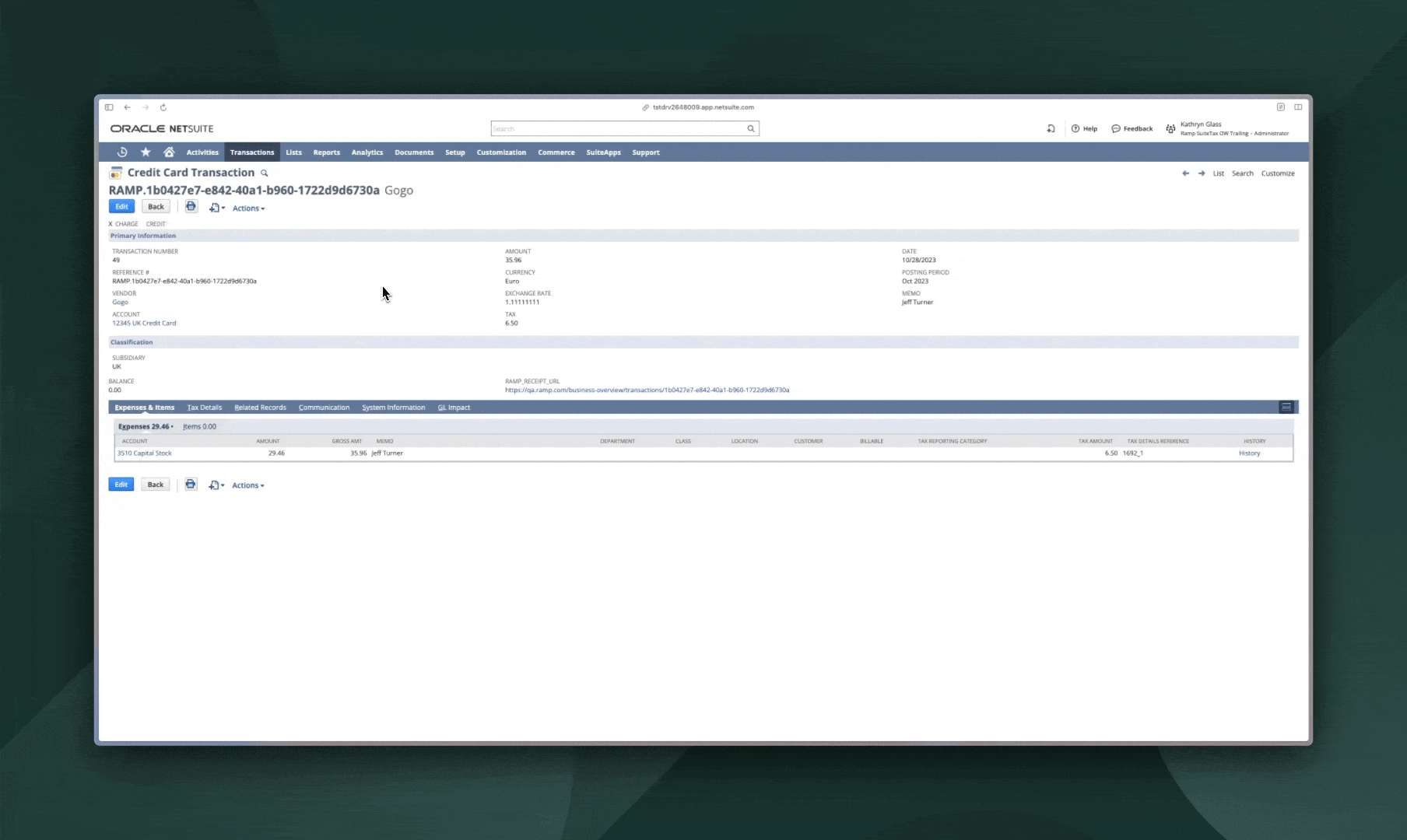
Task: Switch to the Communication tab
Action: pyautogui.click(x=324, y=408)
